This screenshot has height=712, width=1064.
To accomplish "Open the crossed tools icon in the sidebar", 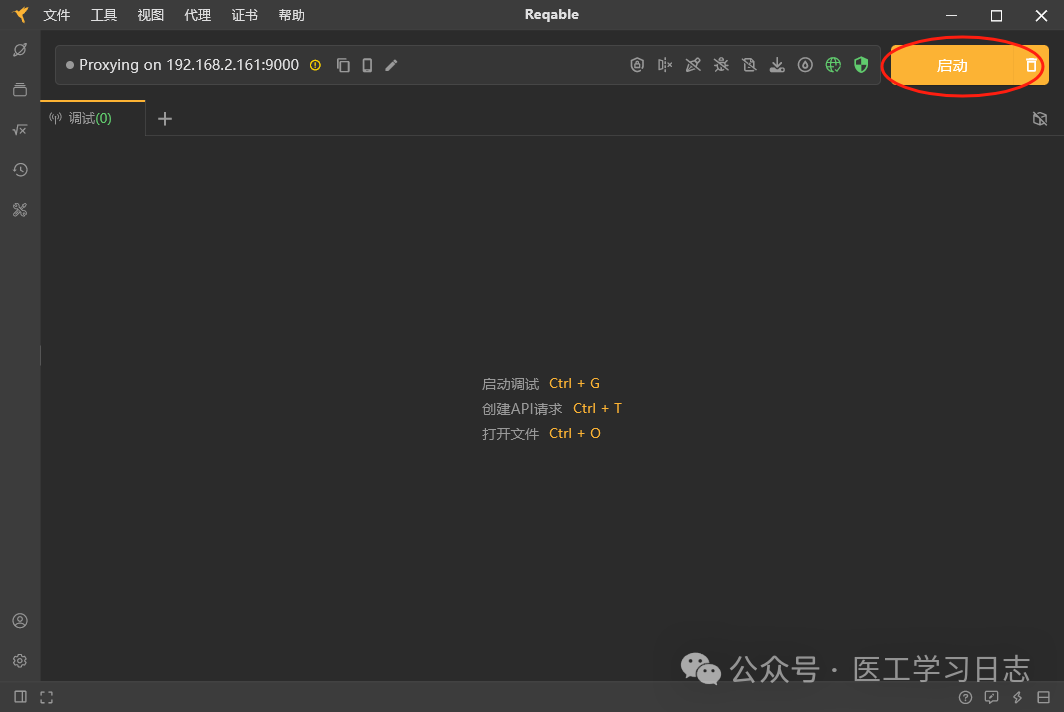I will (x=20, y=210).
